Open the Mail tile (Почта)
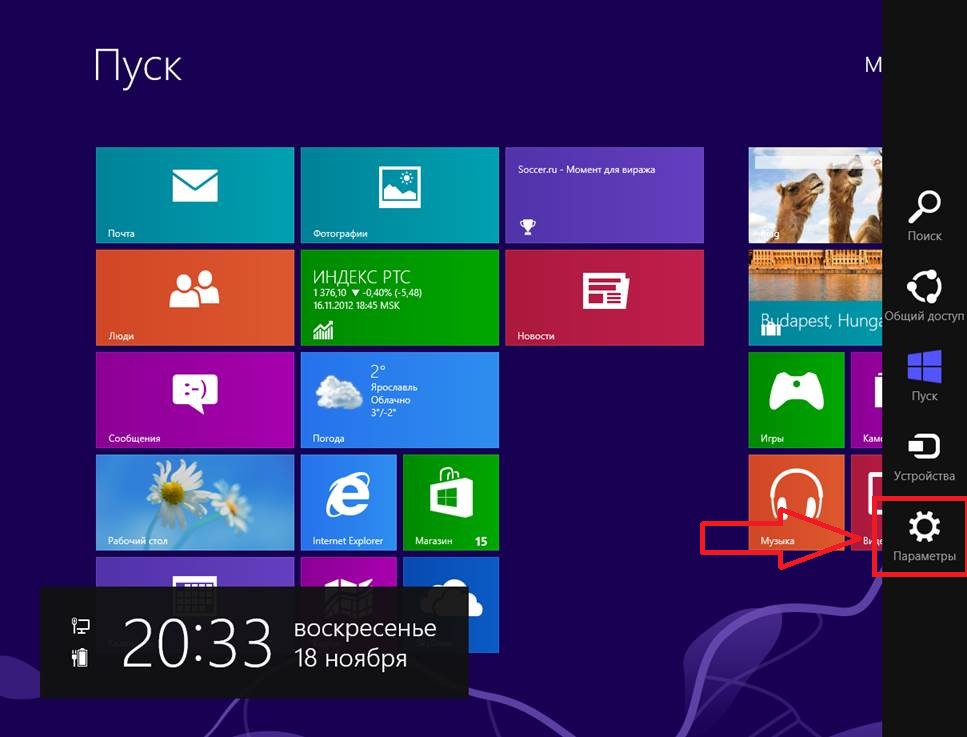The image size is (967, 737). pyautogui.click(x=195, y=195)
